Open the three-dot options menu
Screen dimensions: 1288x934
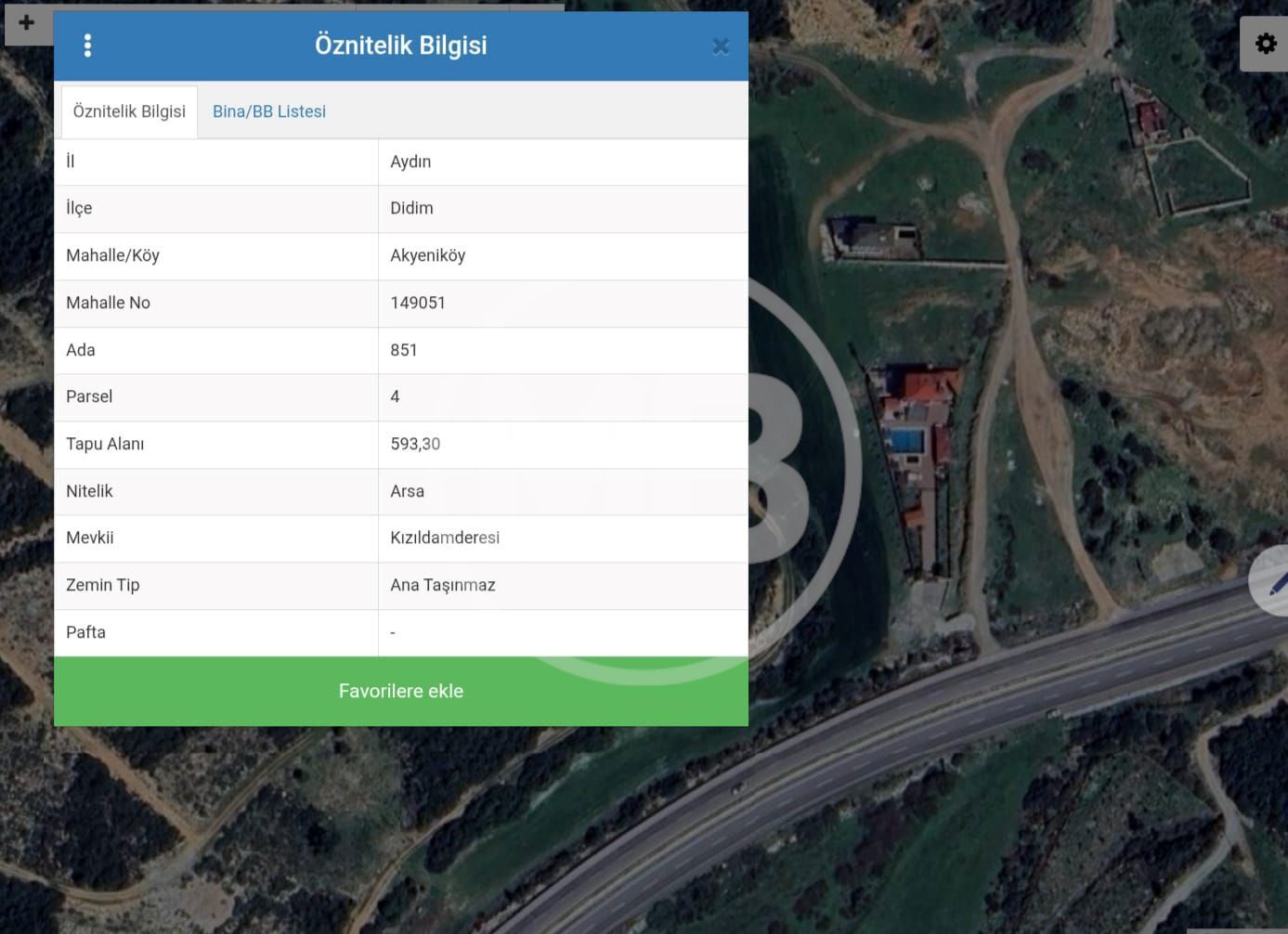tap(87, 45)
